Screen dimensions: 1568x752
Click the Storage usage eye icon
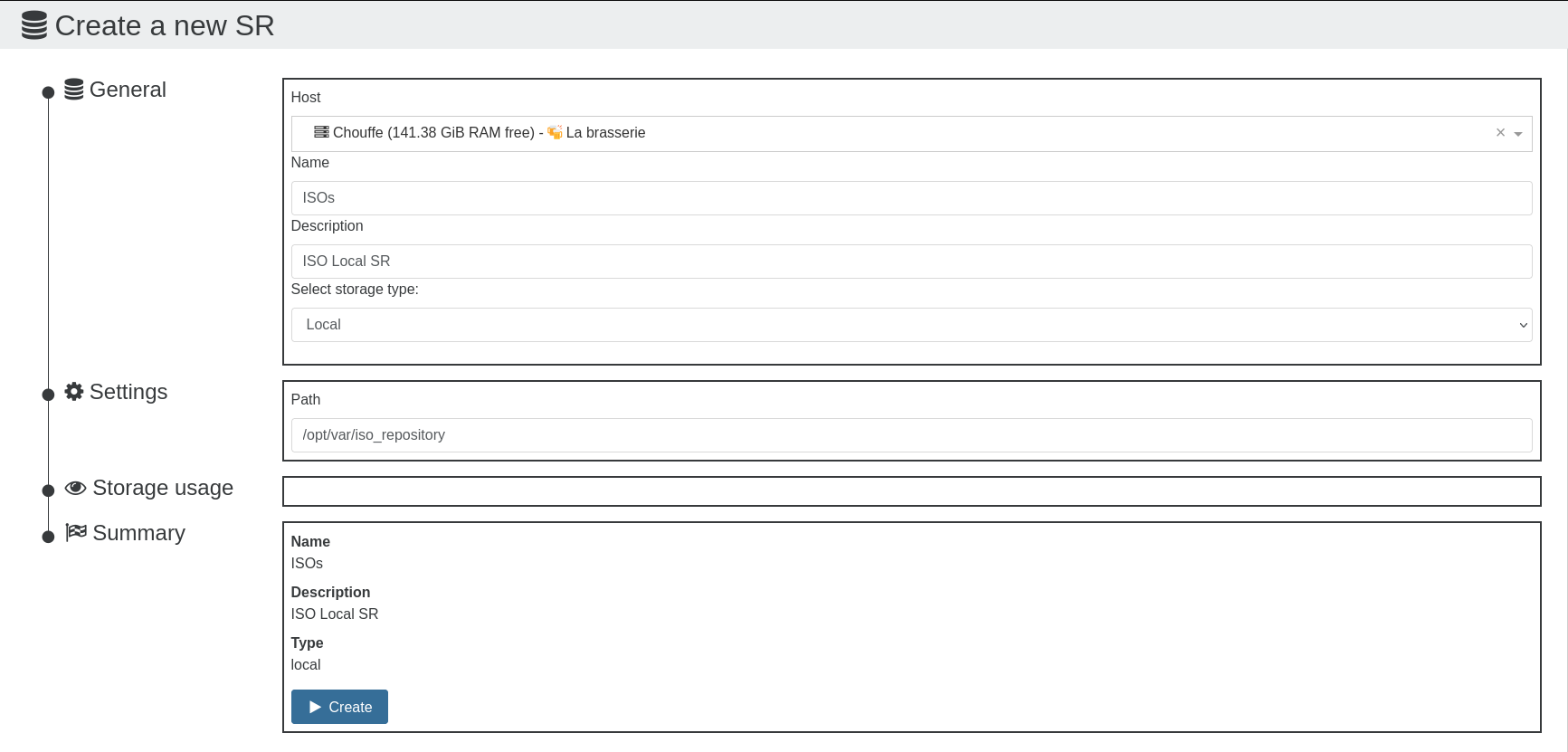76,488
